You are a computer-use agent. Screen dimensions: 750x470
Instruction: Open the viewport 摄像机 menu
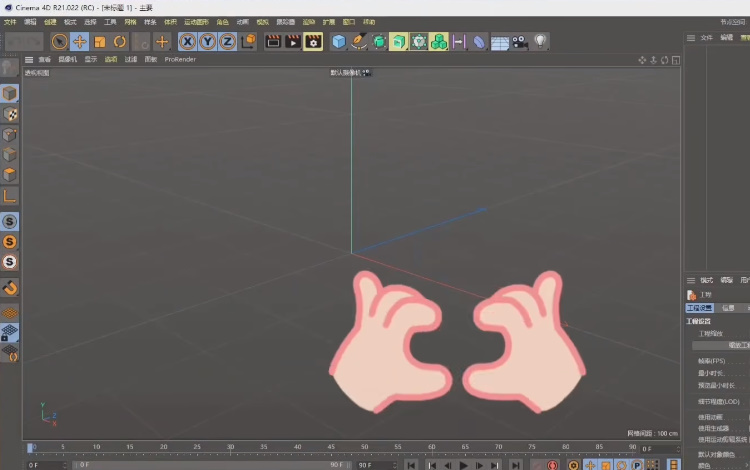click(67, 59)
